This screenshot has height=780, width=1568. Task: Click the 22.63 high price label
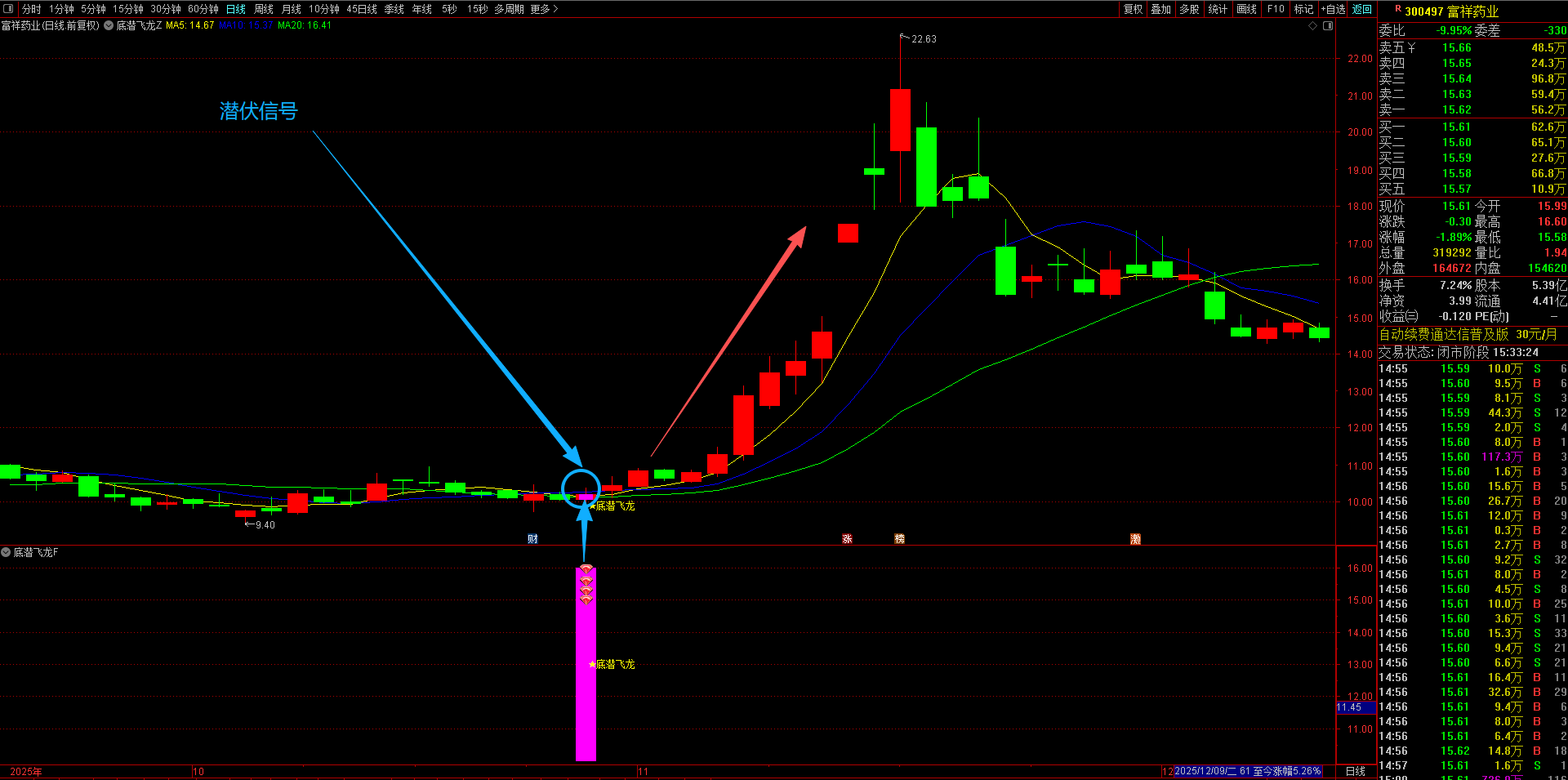tap(924, 39)
